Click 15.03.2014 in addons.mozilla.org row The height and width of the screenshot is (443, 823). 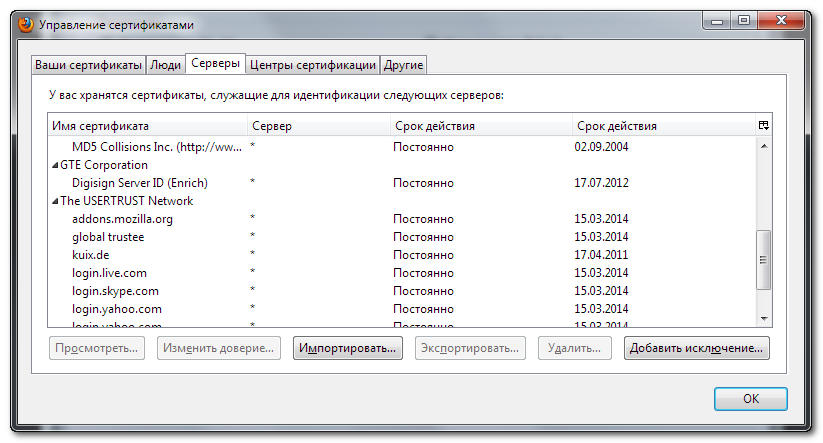point(601,219)
